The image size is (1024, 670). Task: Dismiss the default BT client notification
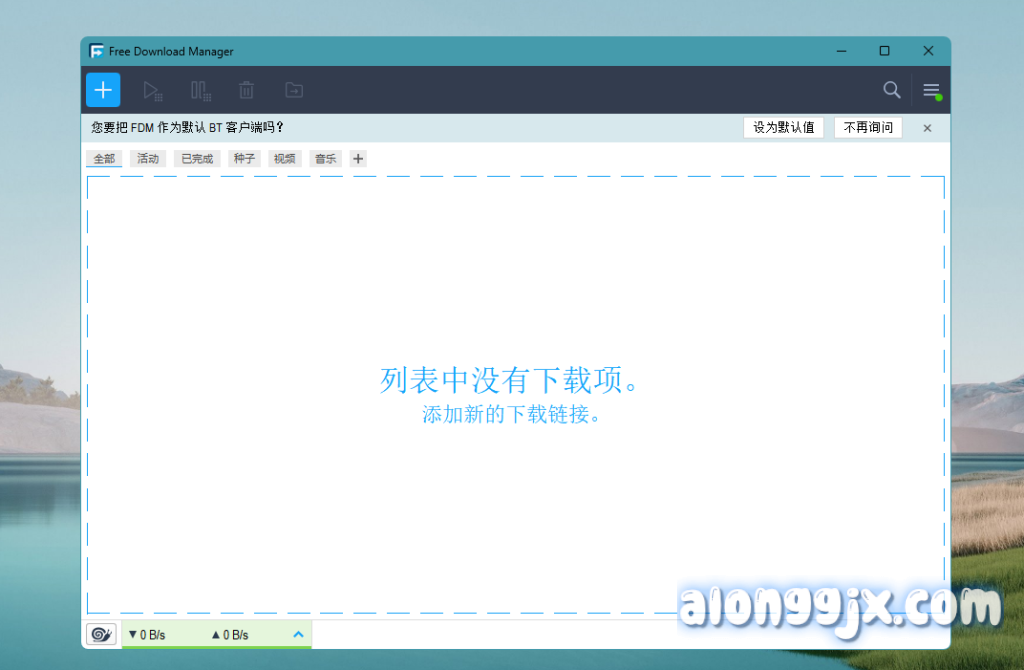pos(927,128)
